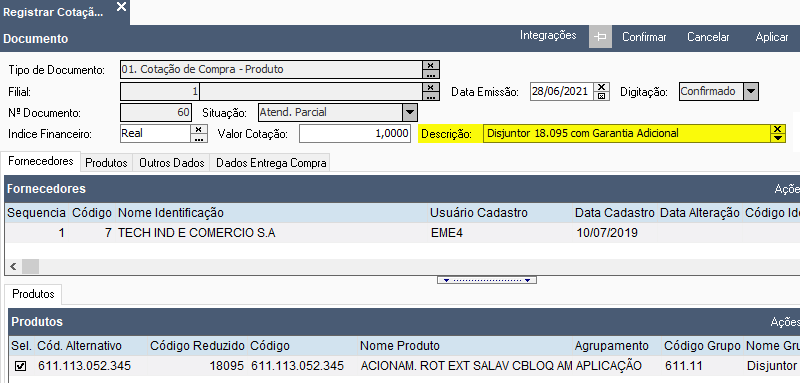Clear the Filial field with X
This screenshot has width=800, height=383.
click(x=431, y=87)
